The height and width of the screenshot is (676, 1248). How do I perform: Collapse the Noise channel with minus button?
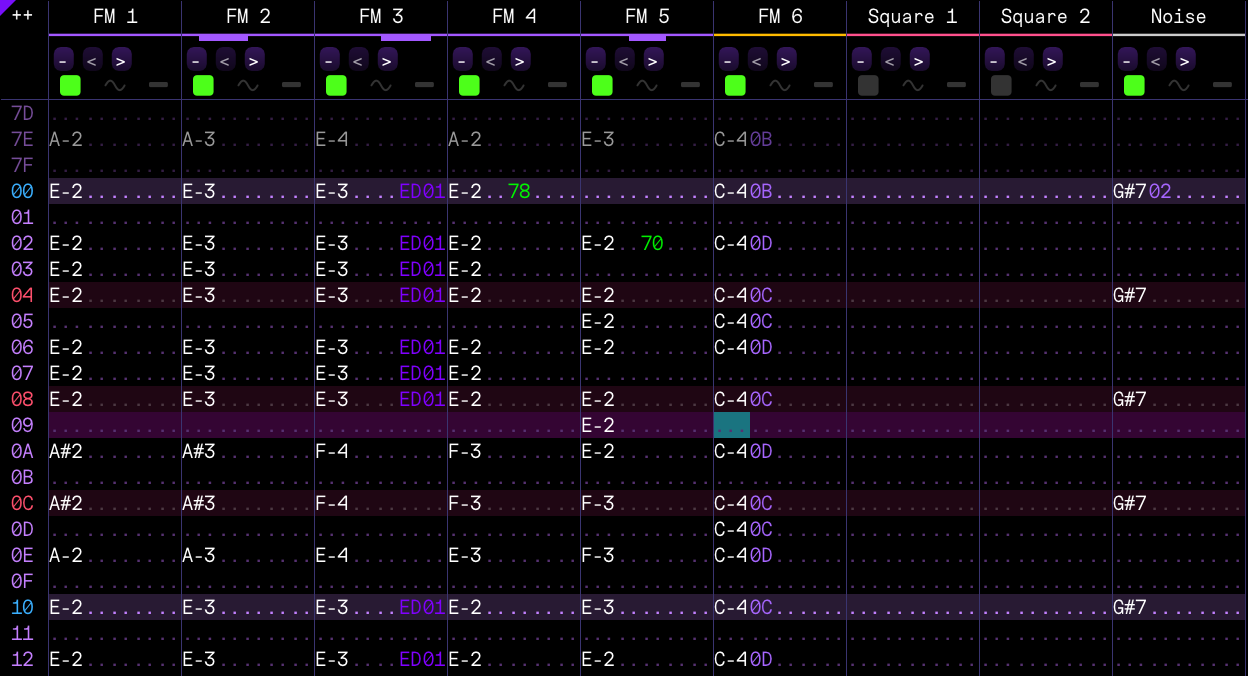(x=1128, y=60)
